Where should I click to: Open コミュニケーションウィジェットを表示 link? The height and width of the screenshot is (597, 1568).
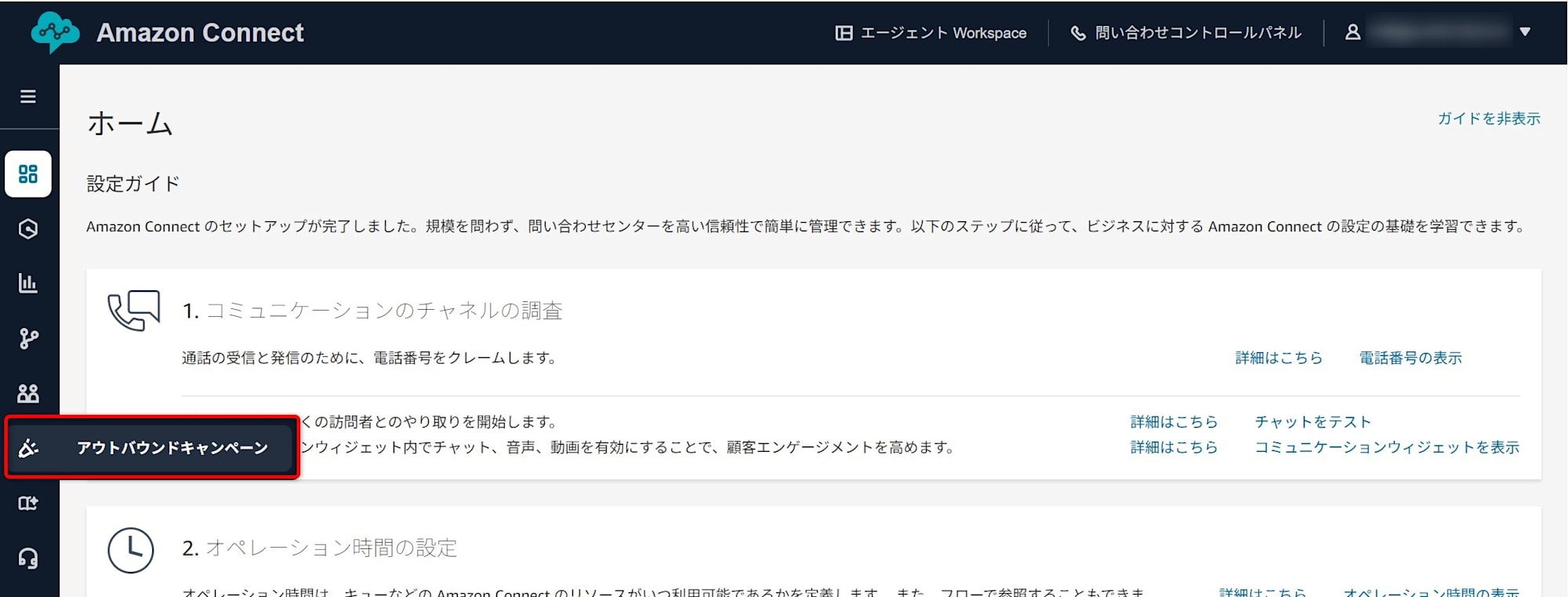coord(1387,447)
